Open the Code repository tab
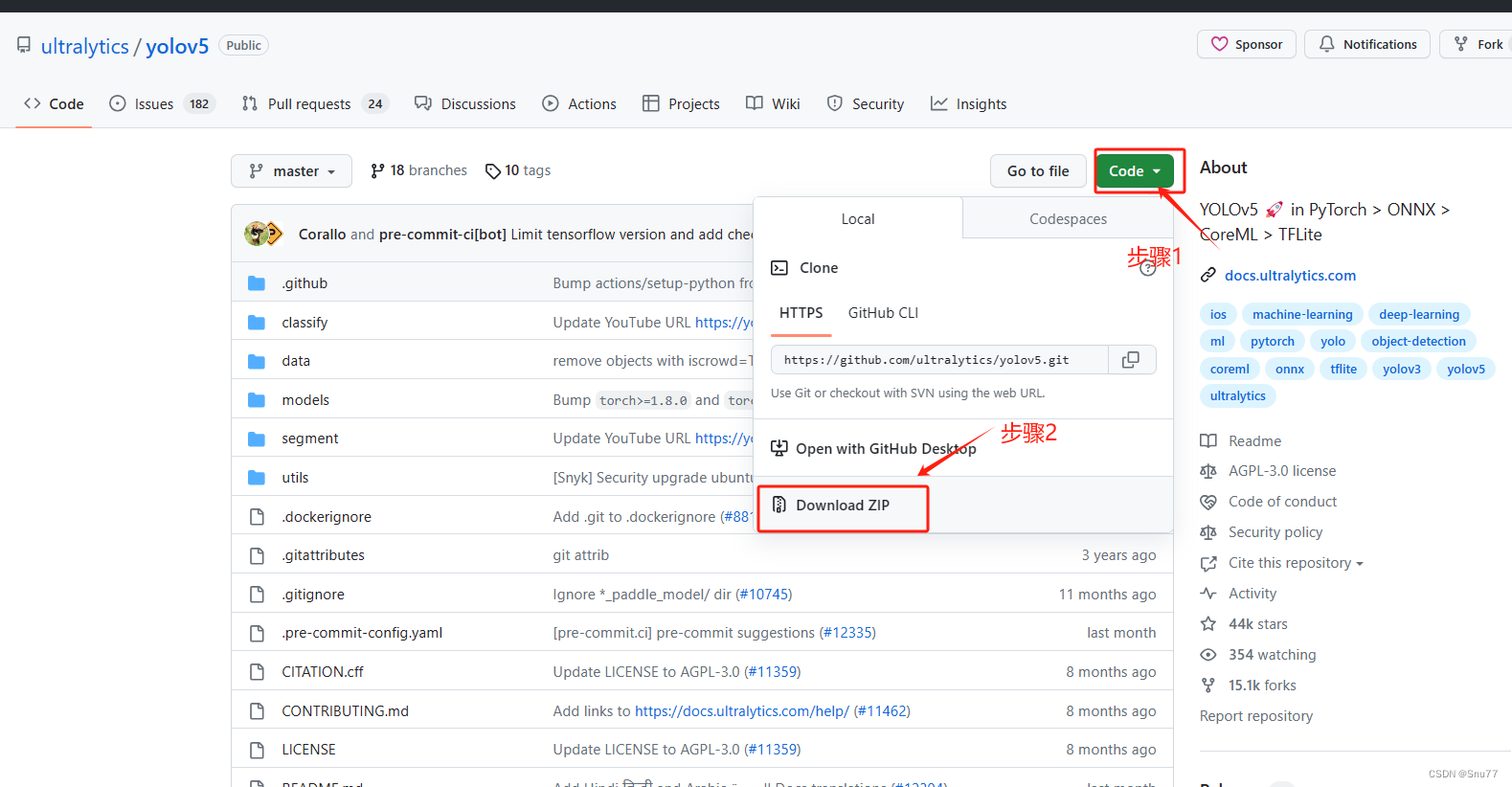The image size is (1512, 787). tap(55, 103)
